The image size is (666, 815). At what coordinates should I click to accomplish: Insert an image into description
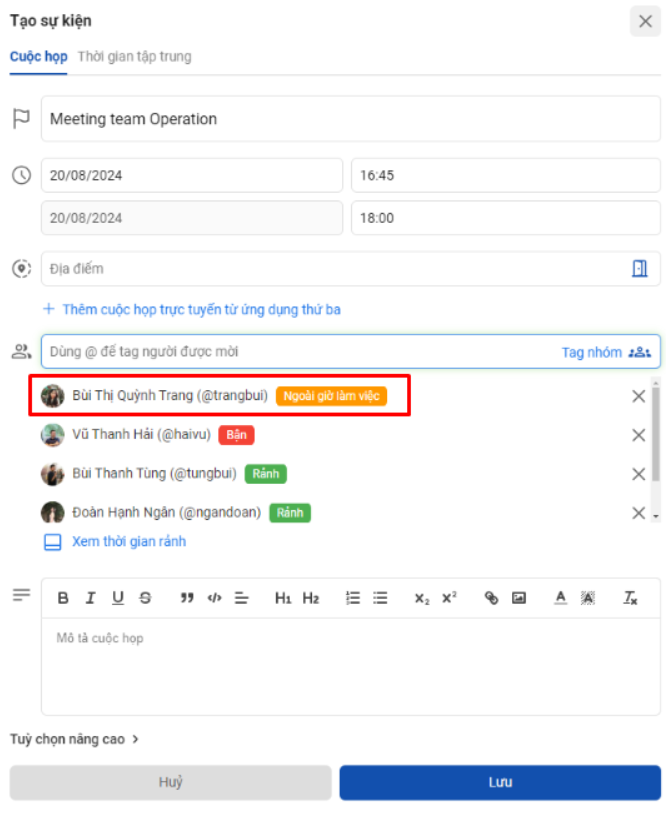click(519, 598)
